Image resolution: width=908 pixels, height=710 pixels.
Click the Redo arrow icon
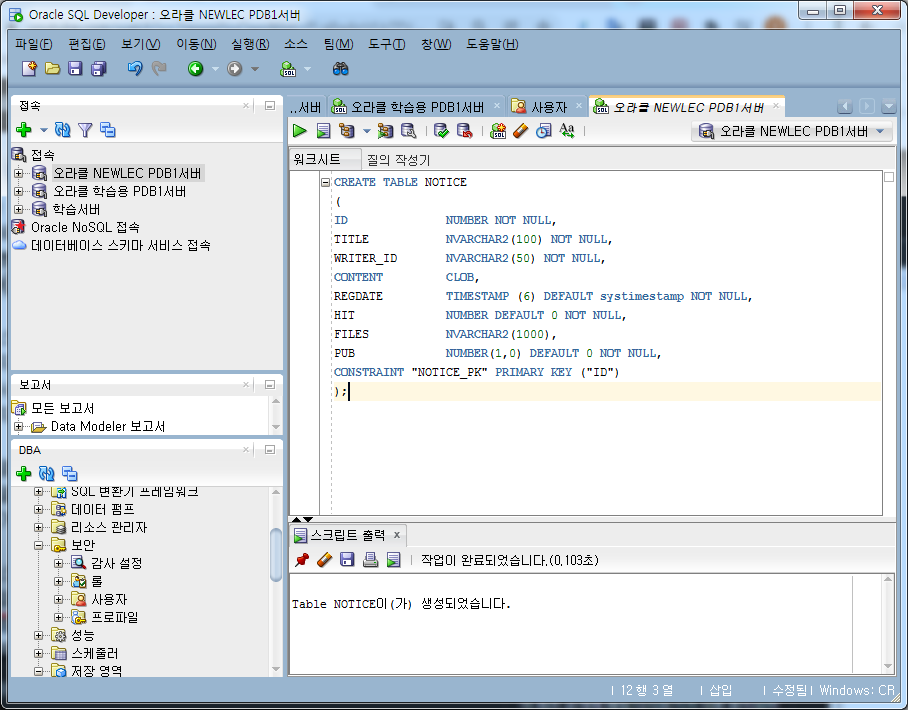tap(159, 68)
